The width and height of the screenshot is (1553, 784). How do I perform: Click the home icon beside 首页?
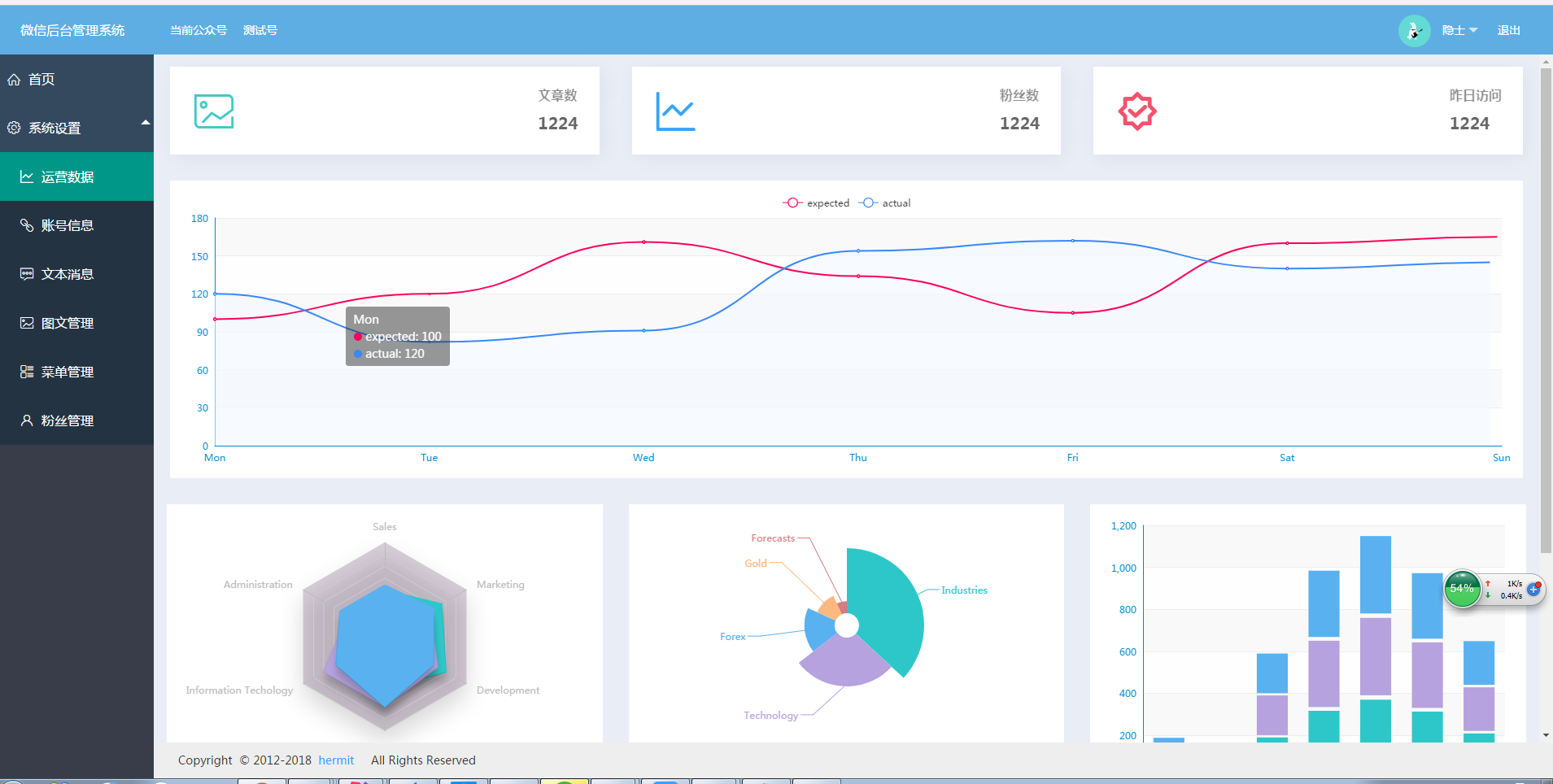coord(14,80)
